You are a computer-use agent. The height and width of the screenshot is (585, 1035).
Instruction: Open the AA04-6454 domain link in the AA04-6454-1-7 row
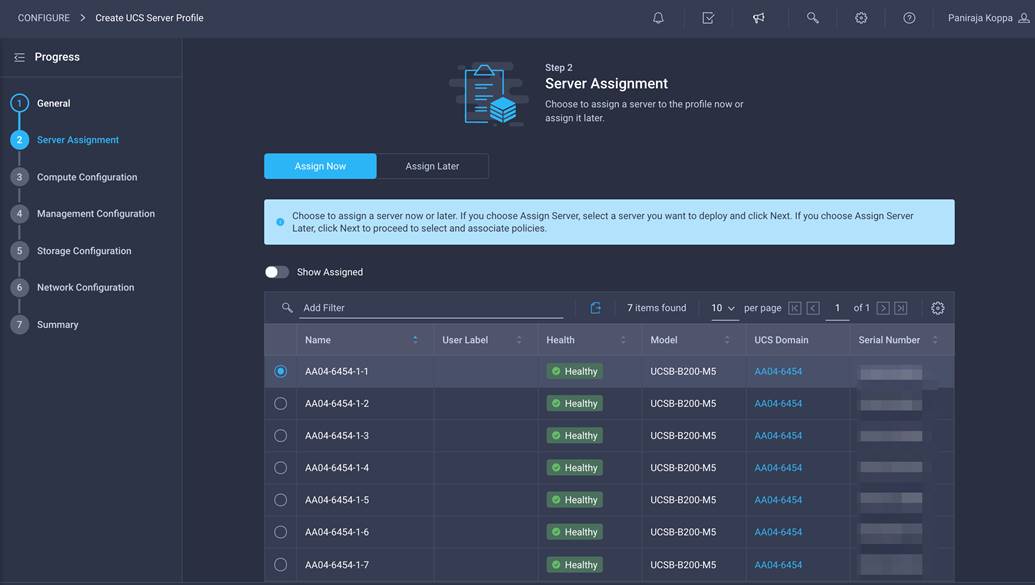778,565
